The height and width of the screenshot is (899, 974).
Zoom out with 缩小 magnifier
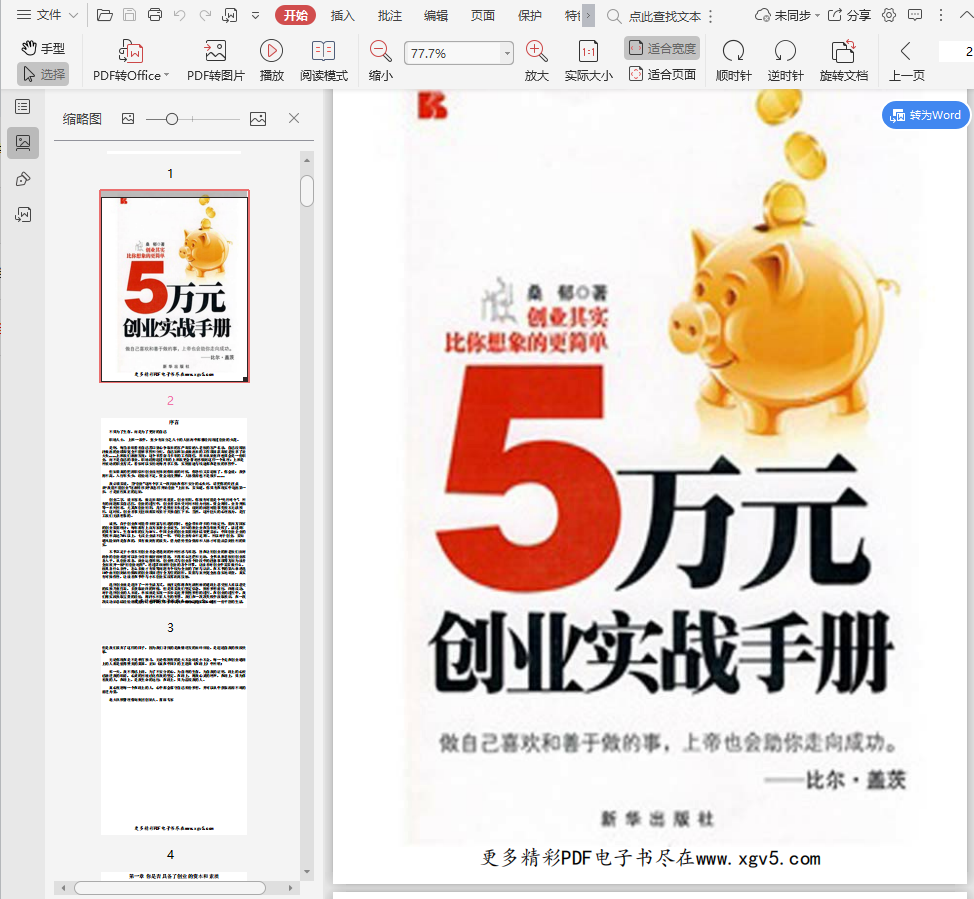[x=380, y=51]
